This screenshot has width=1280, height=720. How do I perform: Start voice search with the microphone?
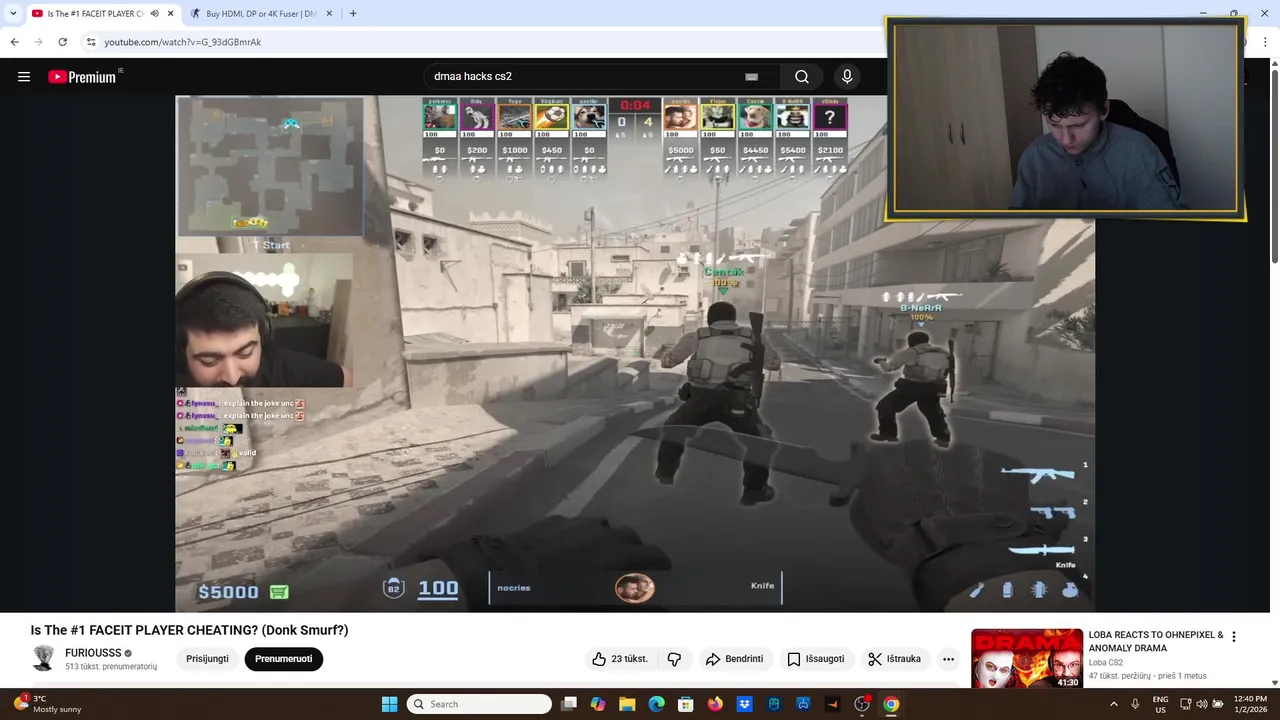click(x=847, y=77)
